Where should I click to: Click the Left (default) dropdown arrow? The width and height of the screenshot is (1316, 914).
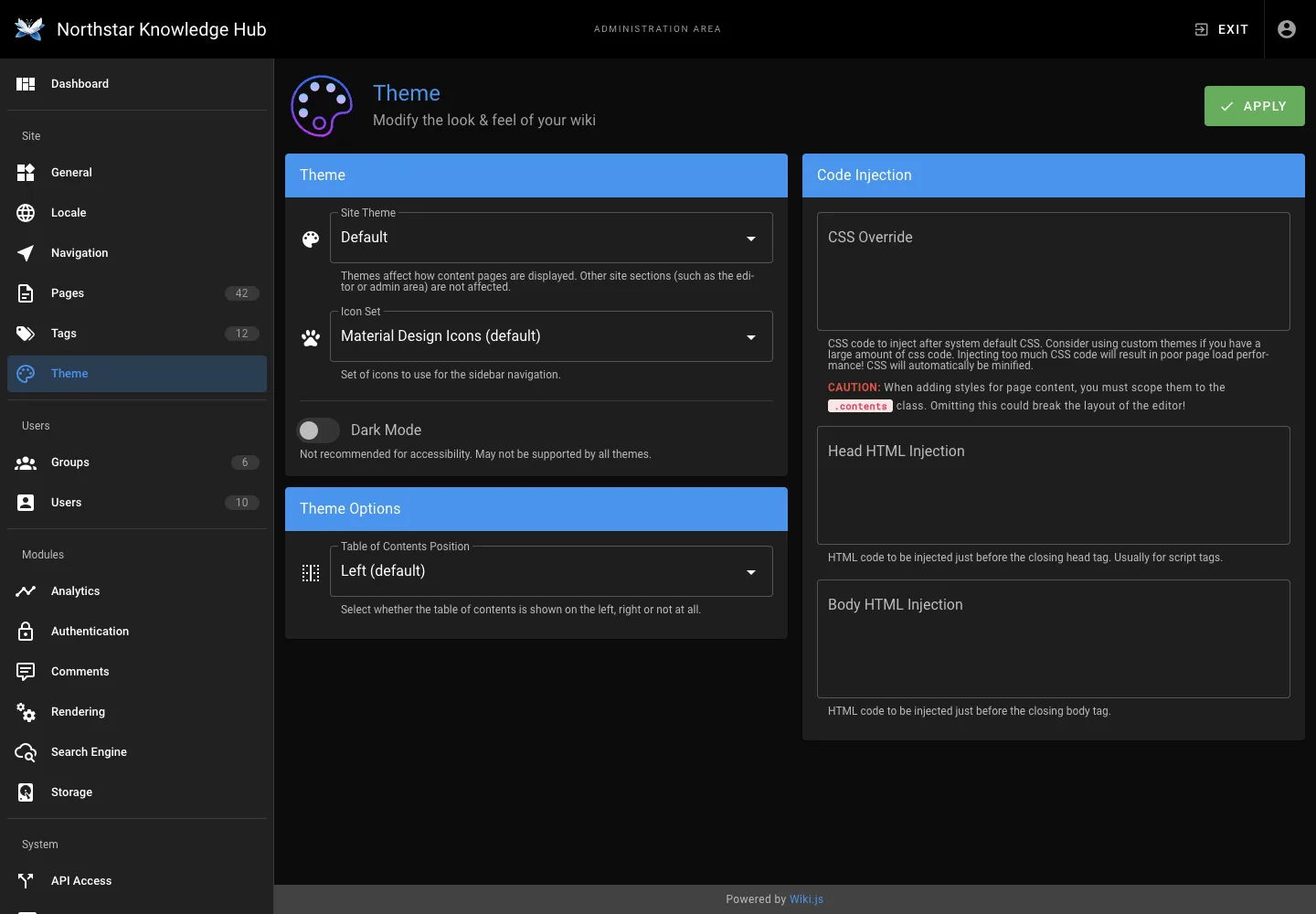click(x=751, y=572)
